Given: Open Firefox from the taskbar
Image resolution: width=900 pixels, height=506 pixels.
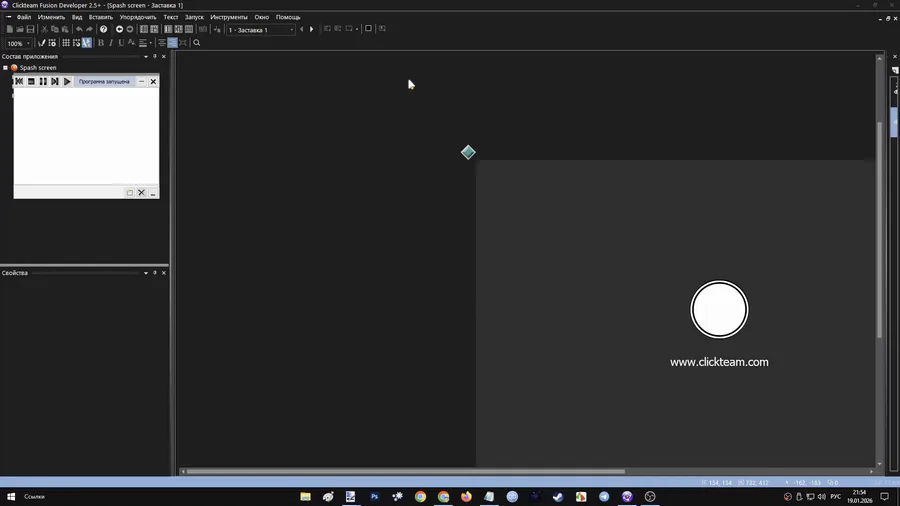Looking at the screenshot, I should point(466,497).
